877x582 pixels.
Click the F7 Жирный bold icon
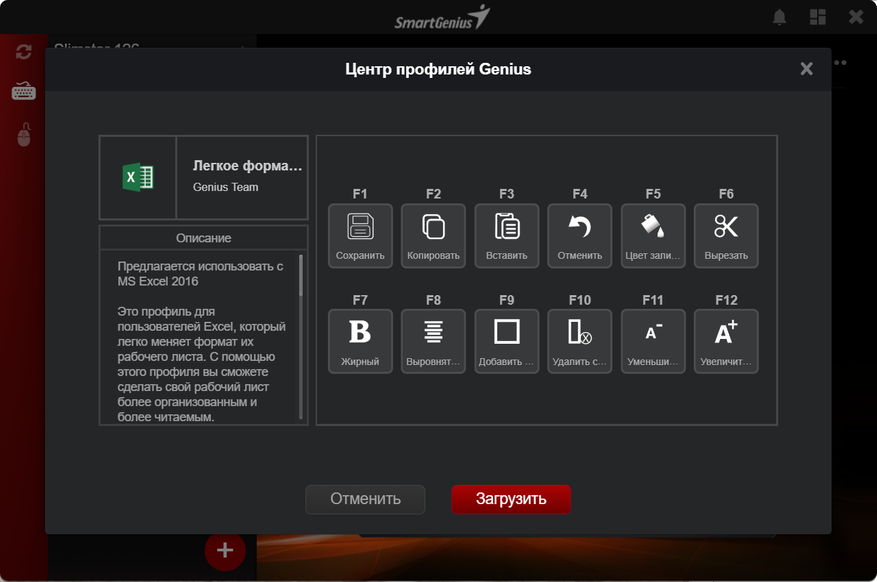tap(360, 332)
